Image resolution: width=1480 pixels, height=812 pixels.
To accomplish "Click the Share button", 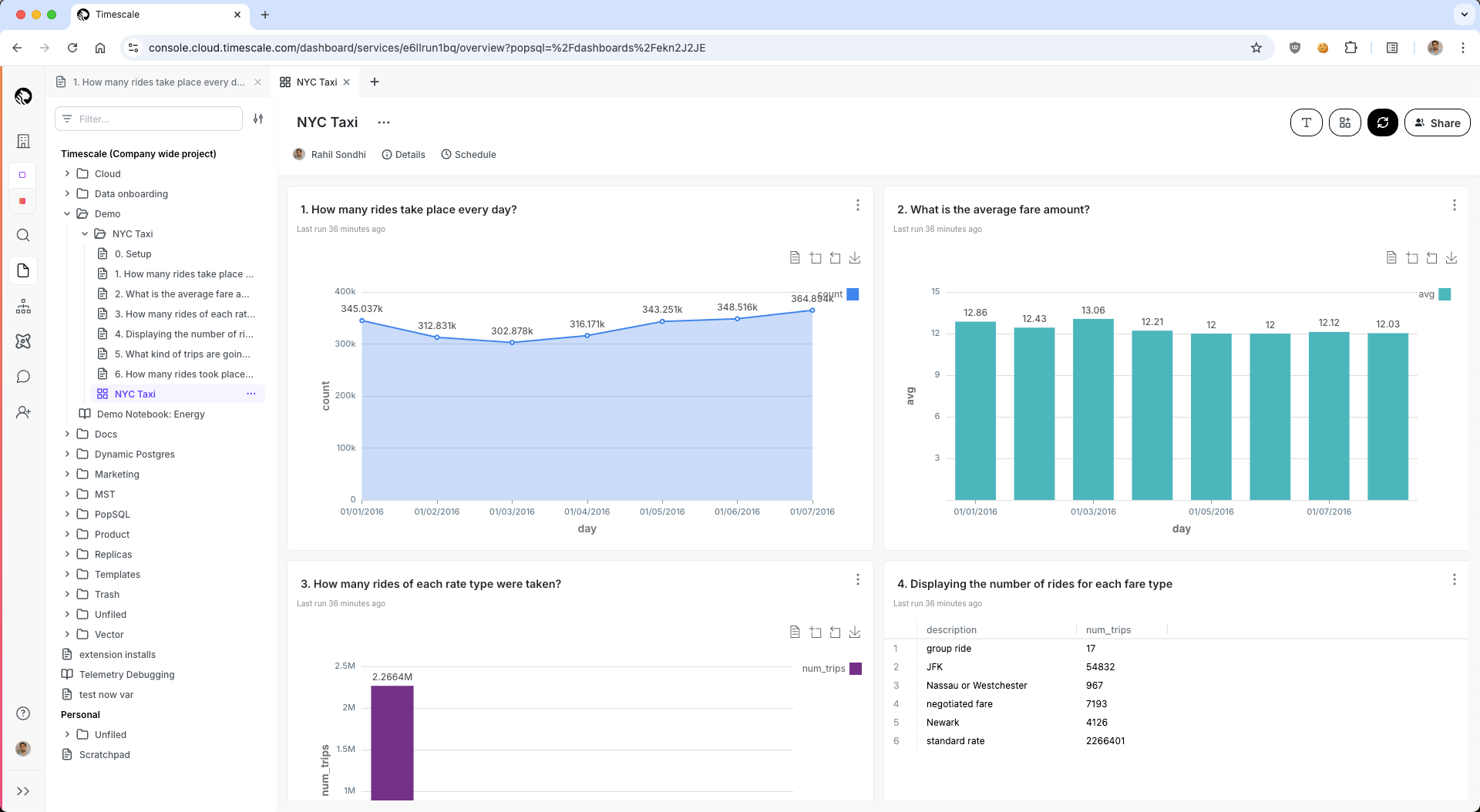I will [1437, 122].
